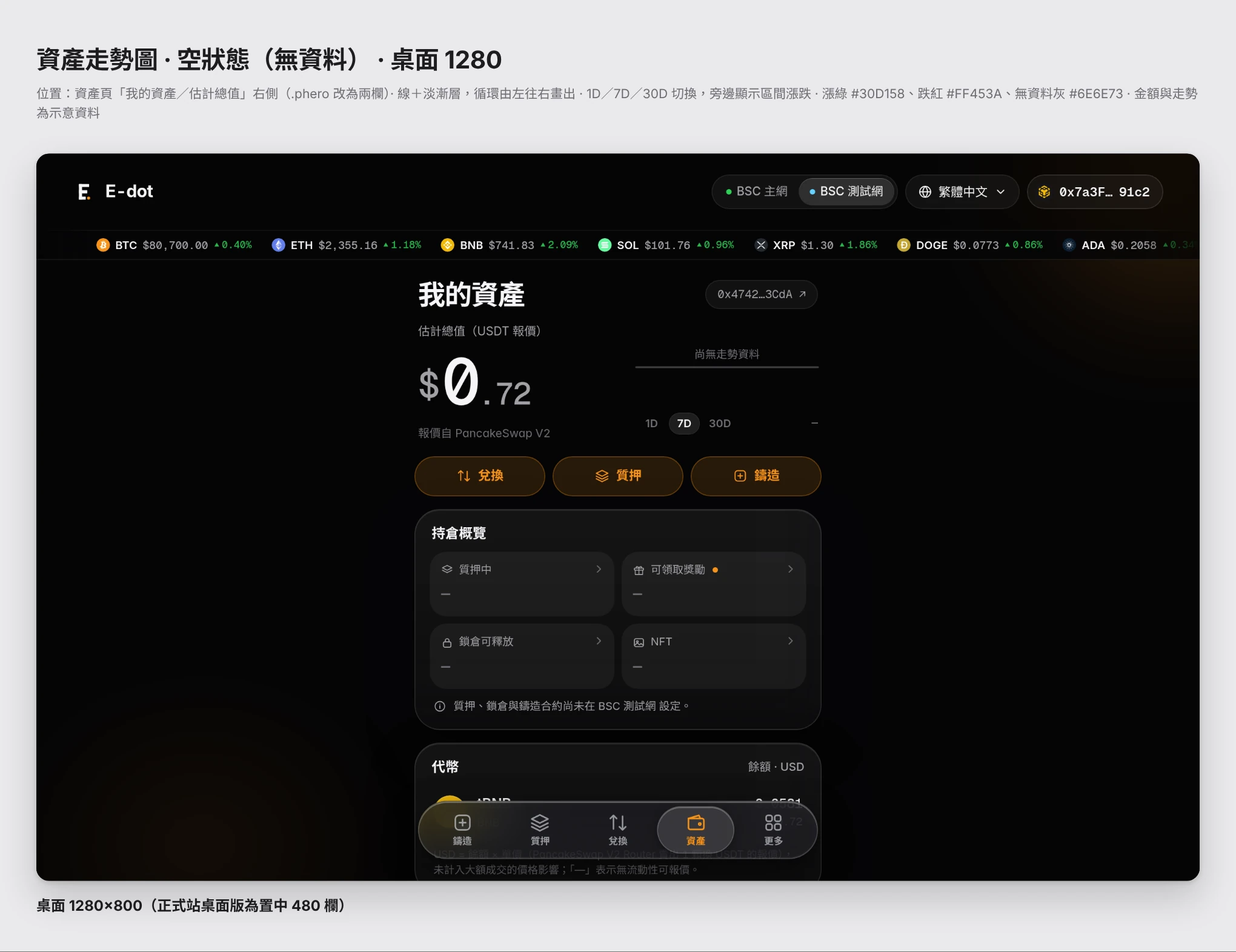Open the wallet 0x7a3F…91c2 button
1236x952 pixels.
tap(1095, 192)
